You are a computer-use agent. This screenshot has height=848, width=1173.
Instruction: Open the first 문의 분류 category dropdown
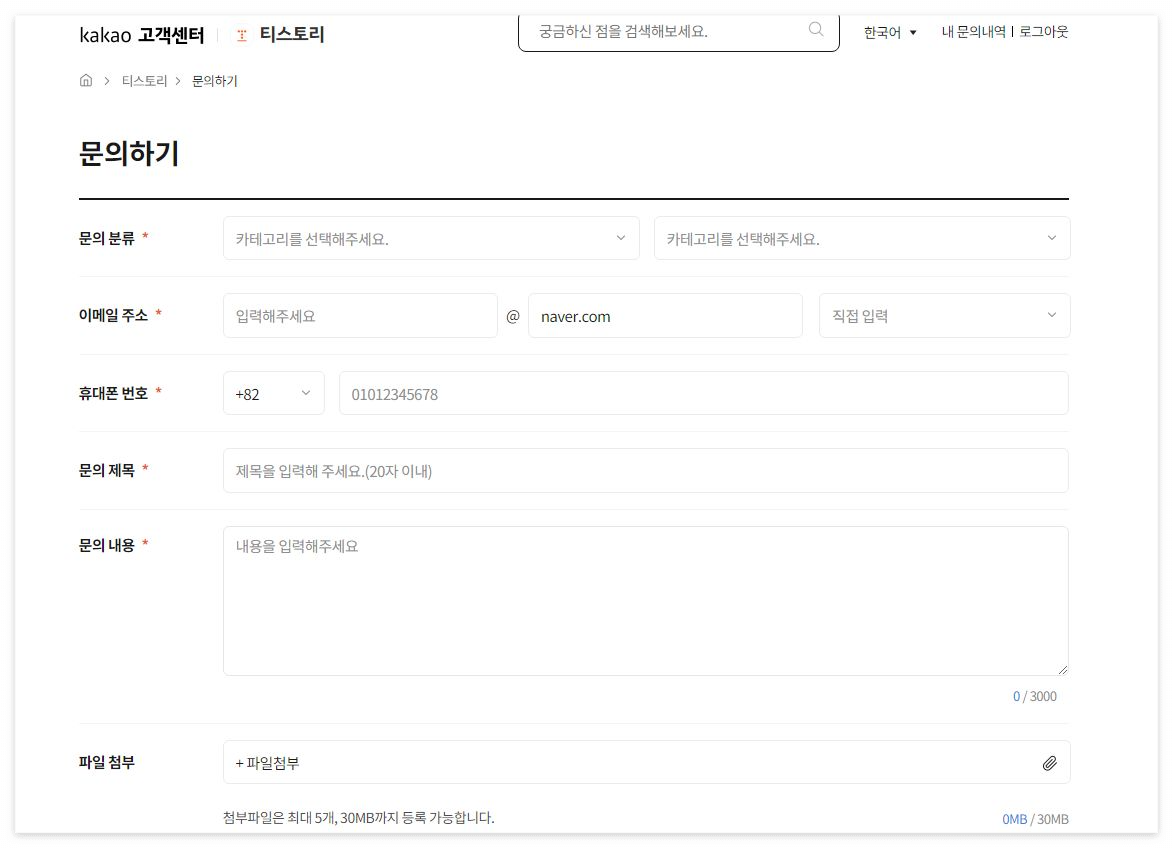(x=431, y=239)
